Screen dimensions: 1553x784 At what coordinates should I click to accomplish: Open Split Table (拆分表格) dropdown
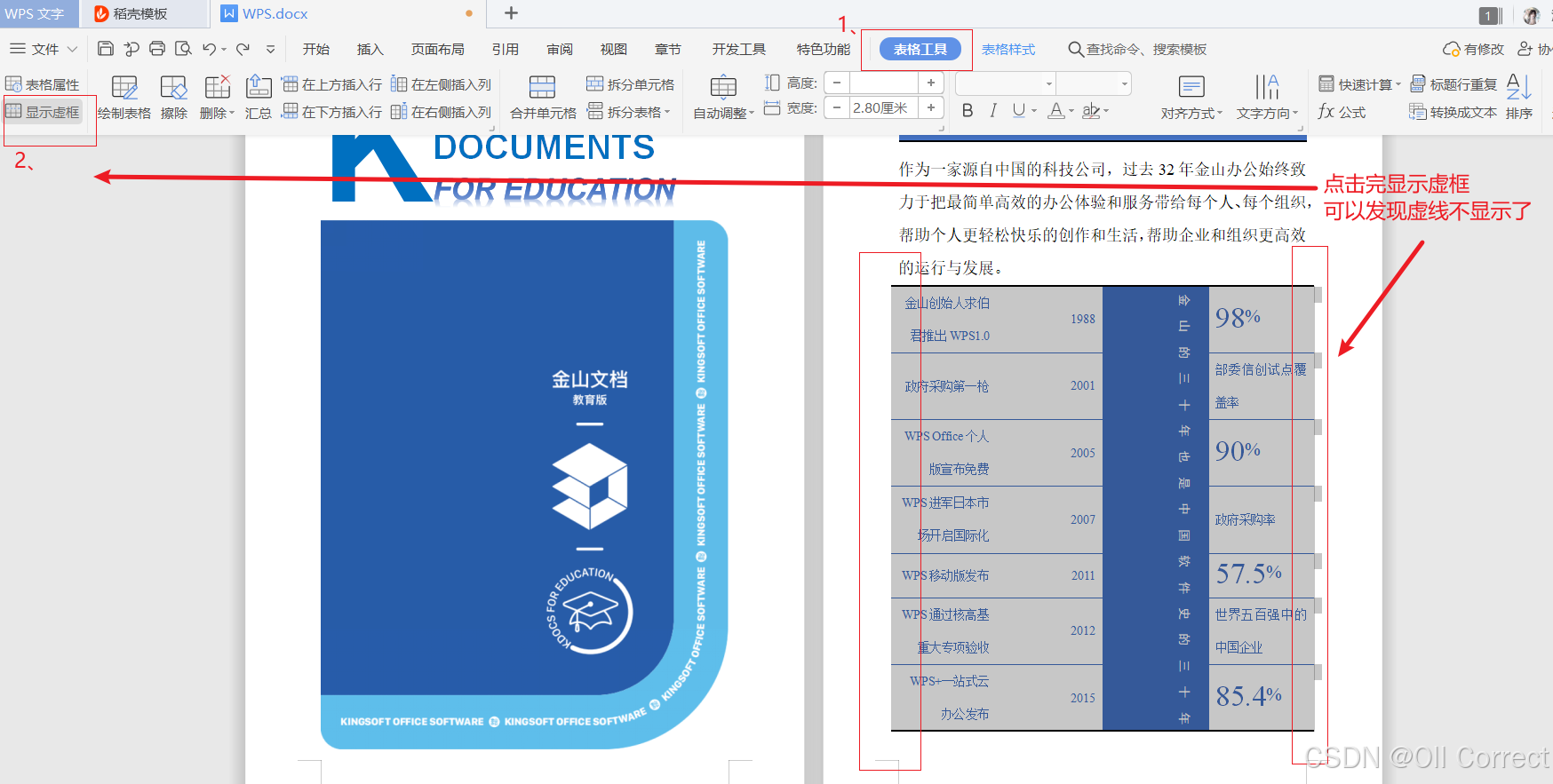click(629, 112)
